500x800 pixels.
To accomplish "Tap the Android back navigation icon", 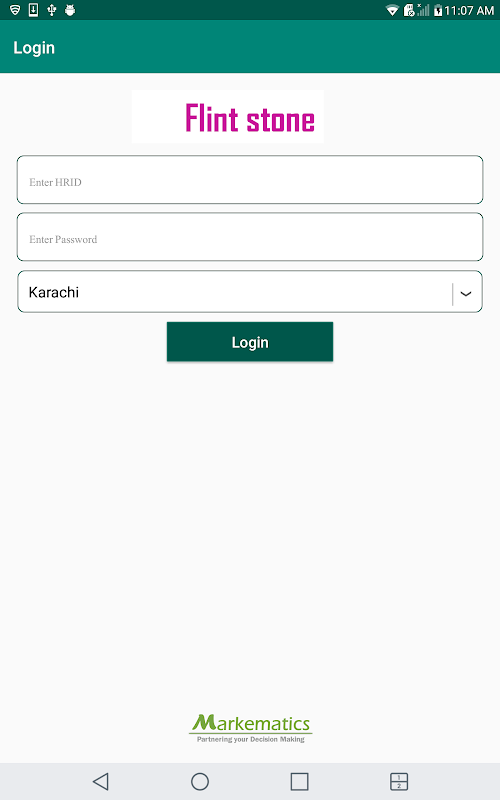I will 101,781.
